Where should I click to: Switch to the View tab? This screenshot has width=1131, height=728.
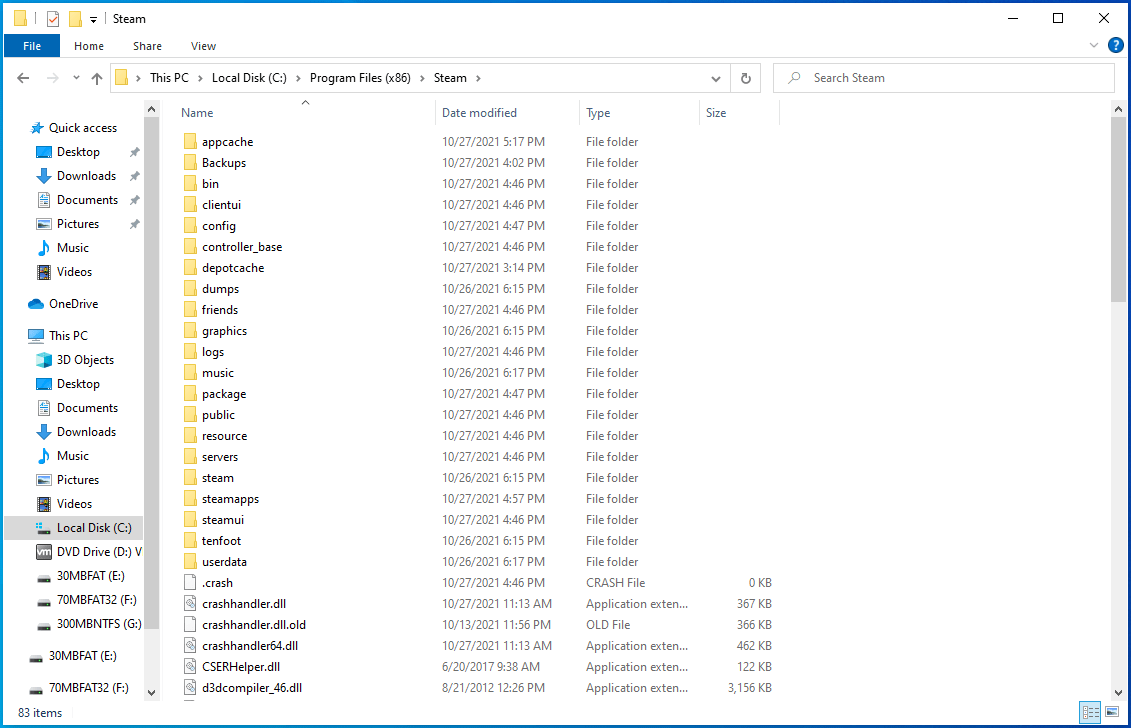pyautogui.click(x=203, y=46)
